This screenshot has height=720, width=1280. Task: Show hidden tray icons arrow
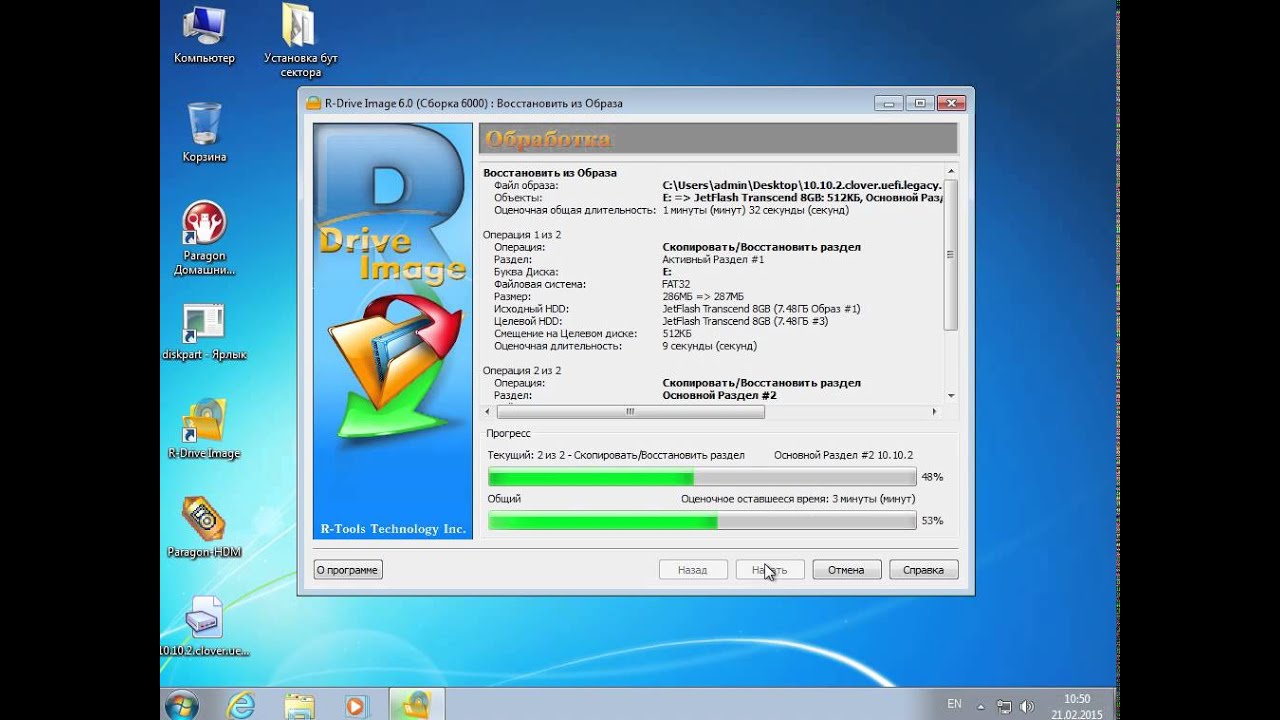[982, 706]
